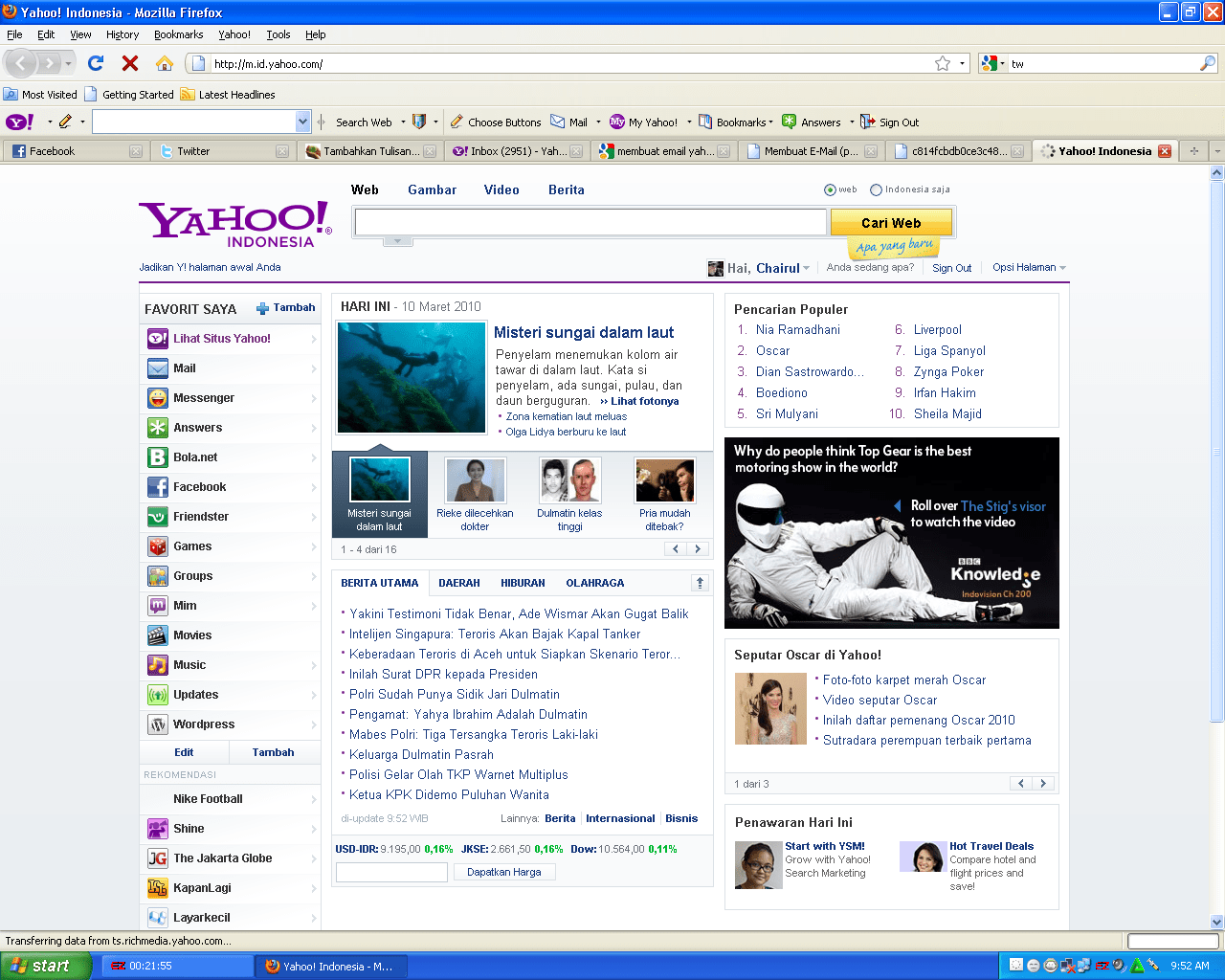Expand the Yahoo toolbar search box dropdown

[303, 122]
